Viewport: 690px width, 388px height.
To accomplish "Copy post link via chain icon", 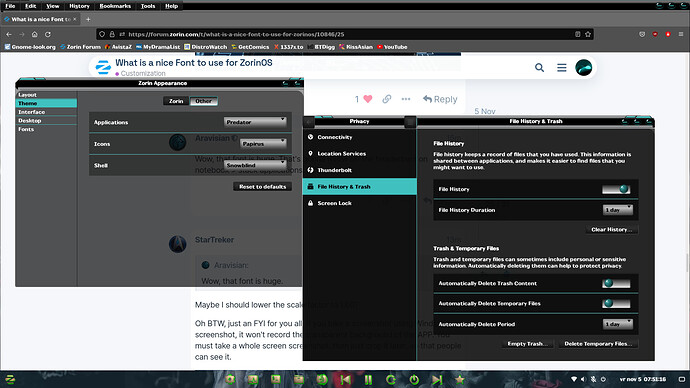I will (x=387, y=99).
